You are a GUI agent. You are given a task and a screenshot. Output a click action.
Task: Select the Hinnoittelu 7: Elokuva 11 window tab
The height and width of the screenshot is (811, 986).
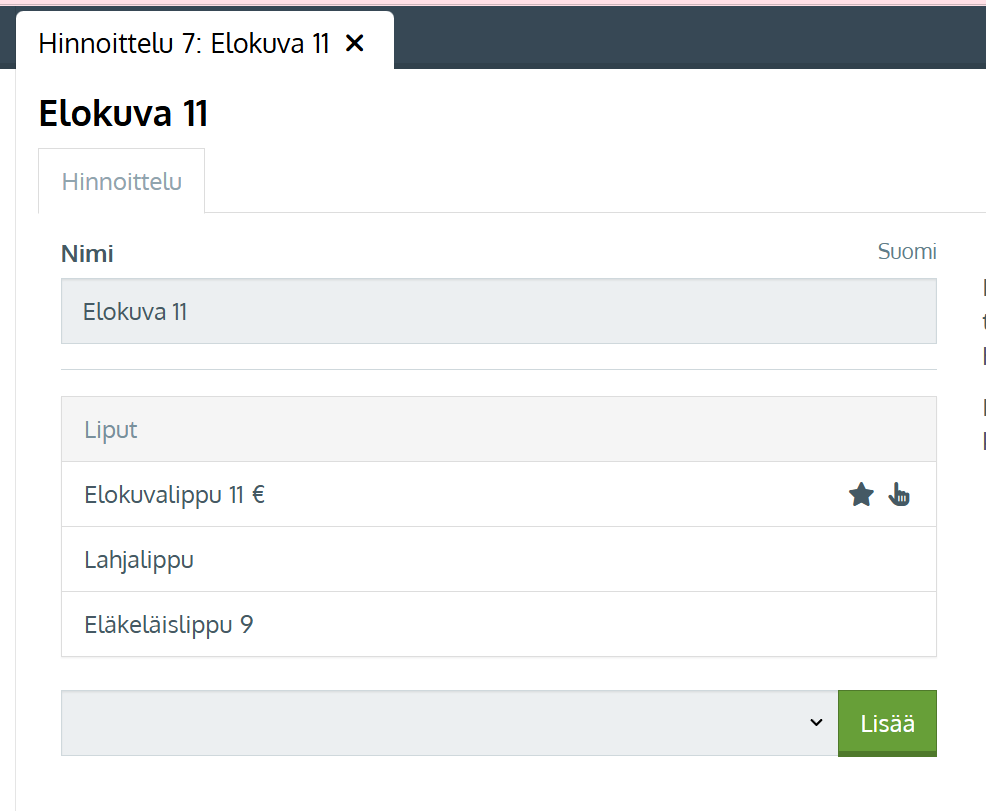tap(183, 43)
